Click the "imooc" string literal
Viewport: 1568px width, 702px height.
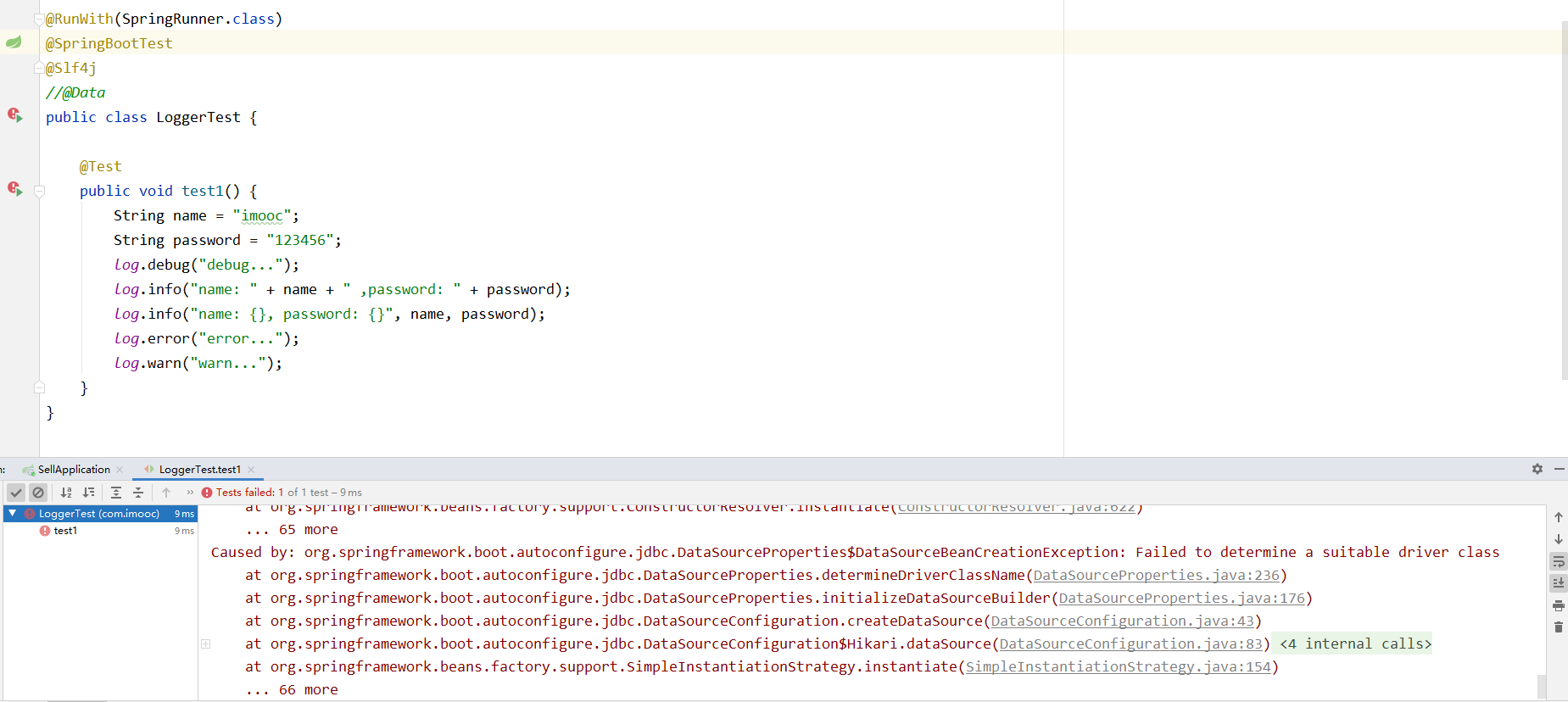coord(262,216)
